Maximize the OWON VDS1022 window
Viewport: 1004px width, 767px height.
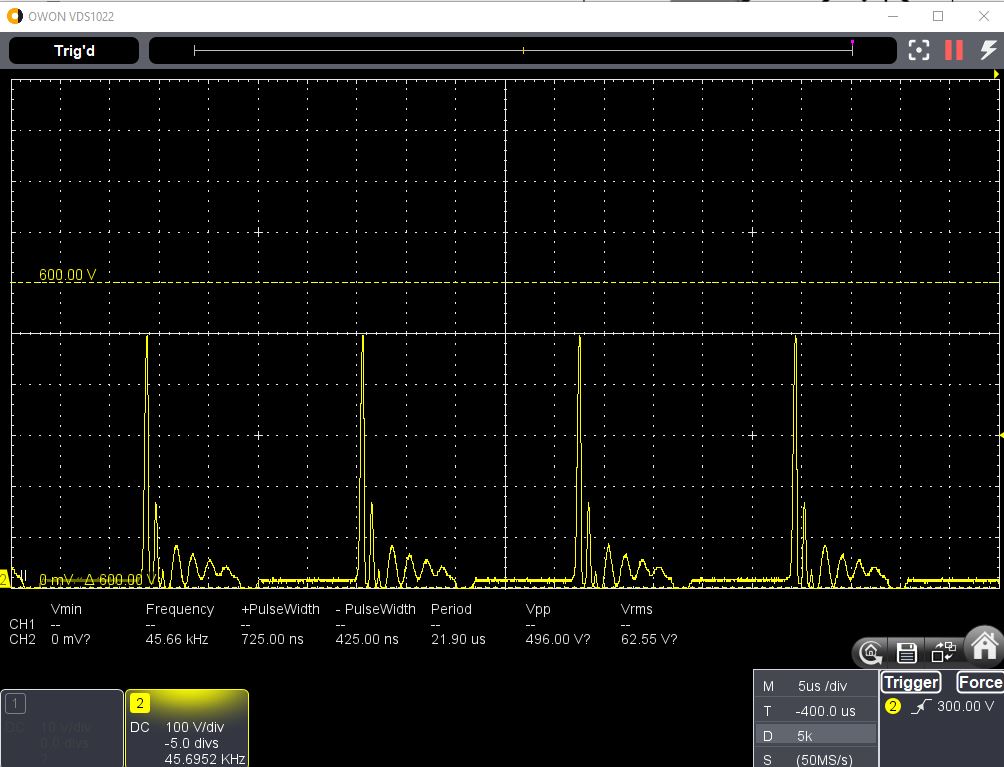(938, 16)
